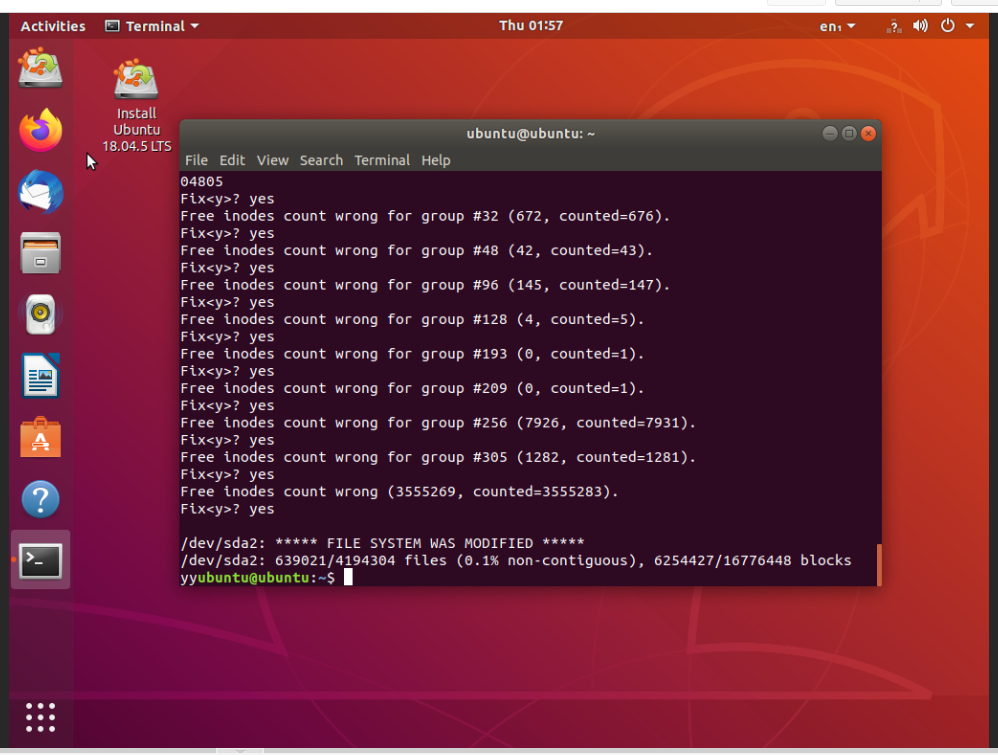Launch the Ubuntu installer from the dock
This screenshot has width=998, height=755.
tap(41, 69)
